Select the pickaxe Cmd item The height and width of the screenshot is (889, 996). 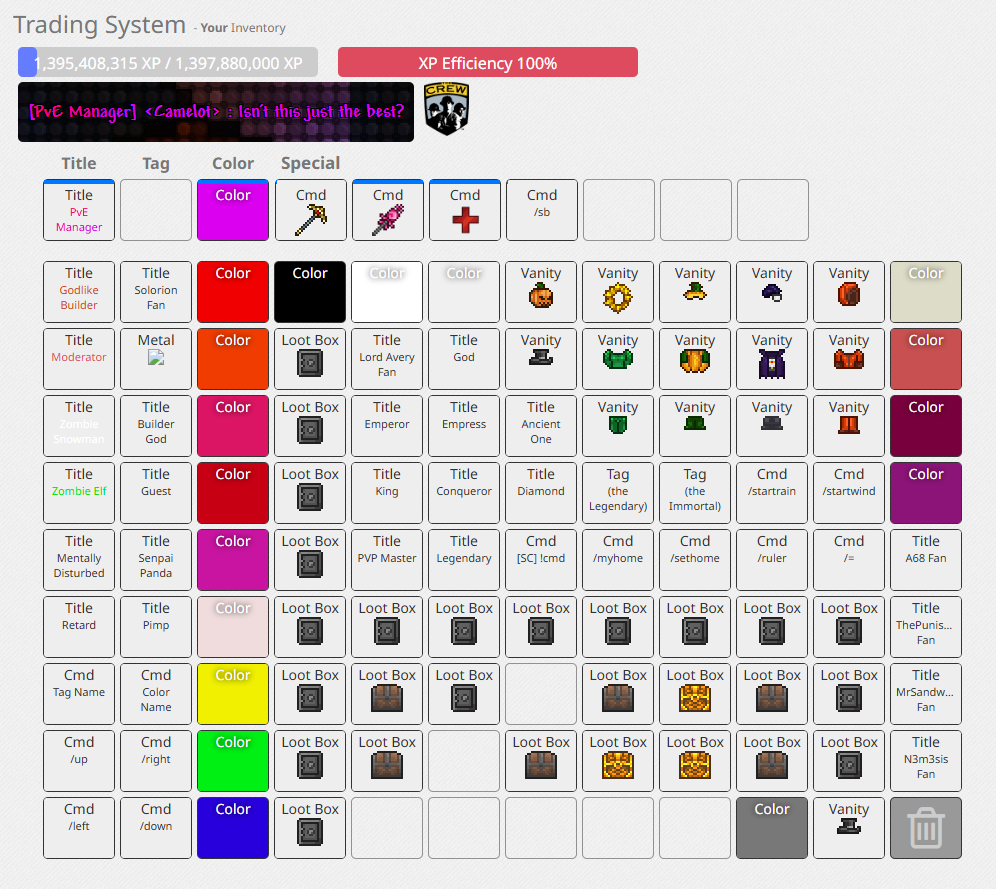(x=311, y=211)
